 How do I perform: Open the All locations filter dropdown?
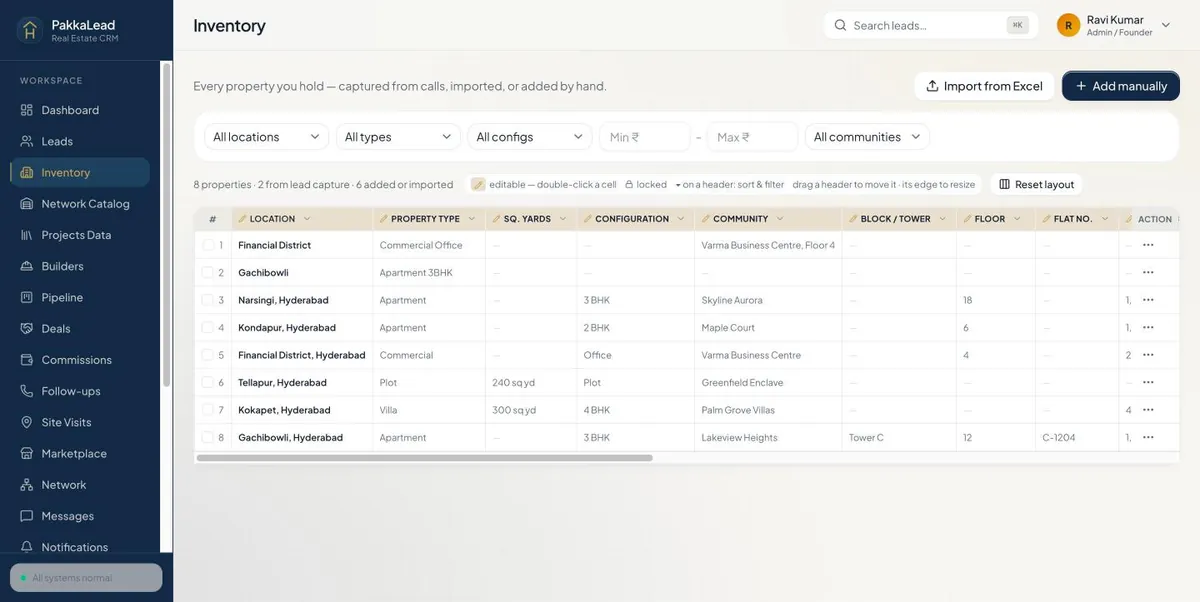point(266,137)
